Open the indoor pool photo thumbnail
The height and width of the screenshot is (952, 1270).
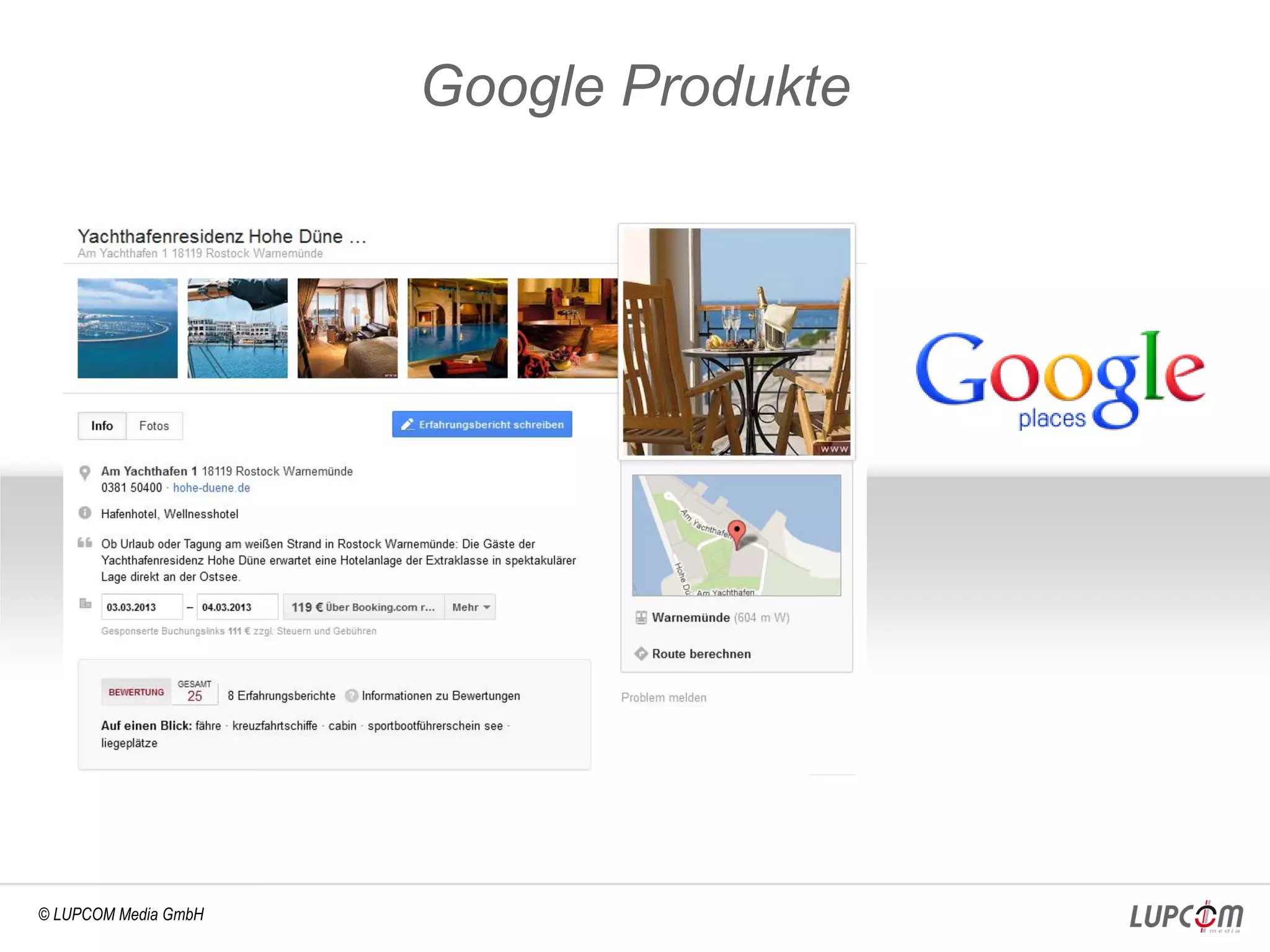tap(458, 328)
